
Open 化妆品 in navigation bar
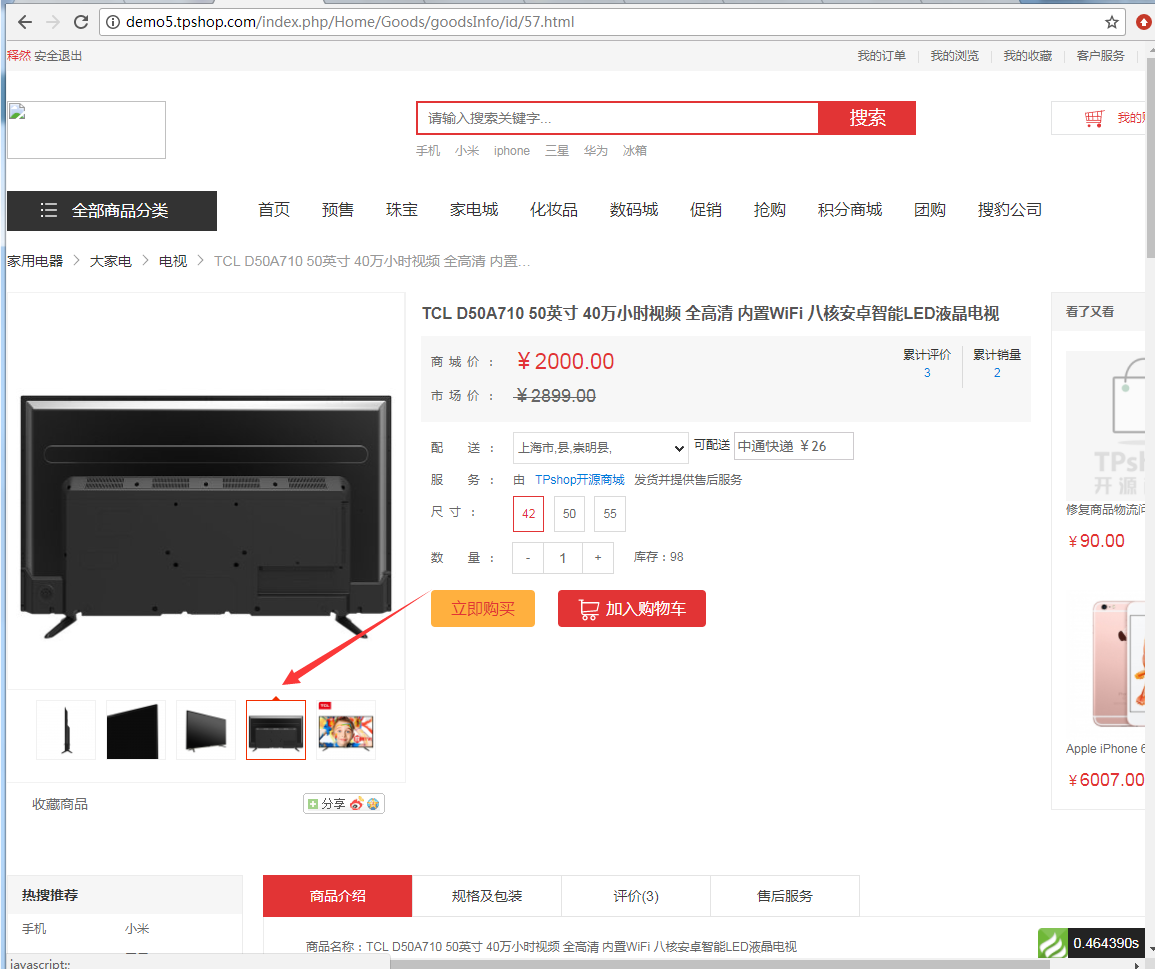tap(554, 210)
